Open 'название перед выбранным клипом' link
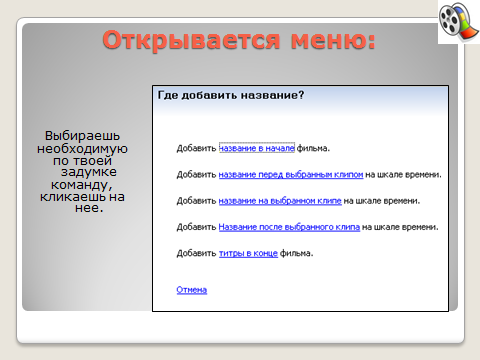The width and height of the screenshot is (480, 360). tap(291, 174)
